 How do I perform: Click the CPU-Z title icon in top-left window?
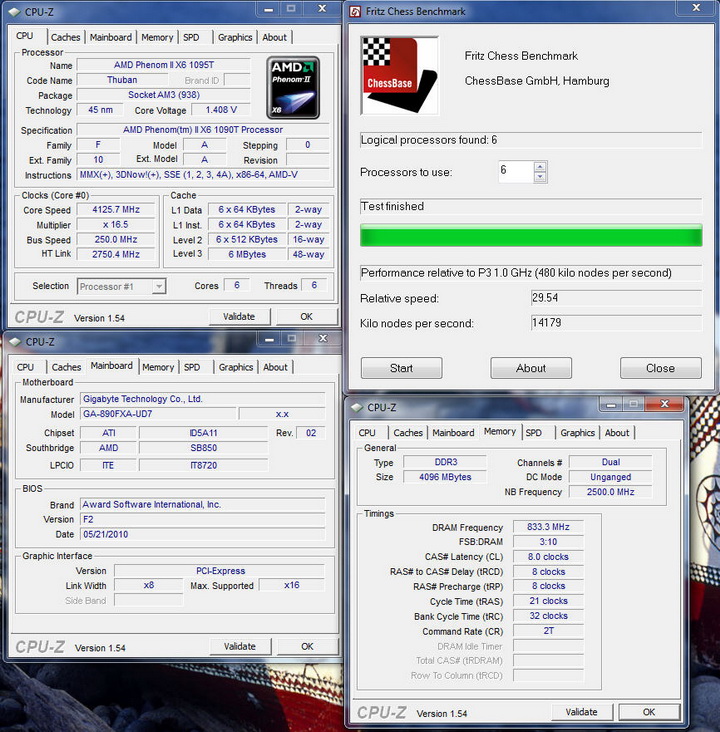point(14,12)
